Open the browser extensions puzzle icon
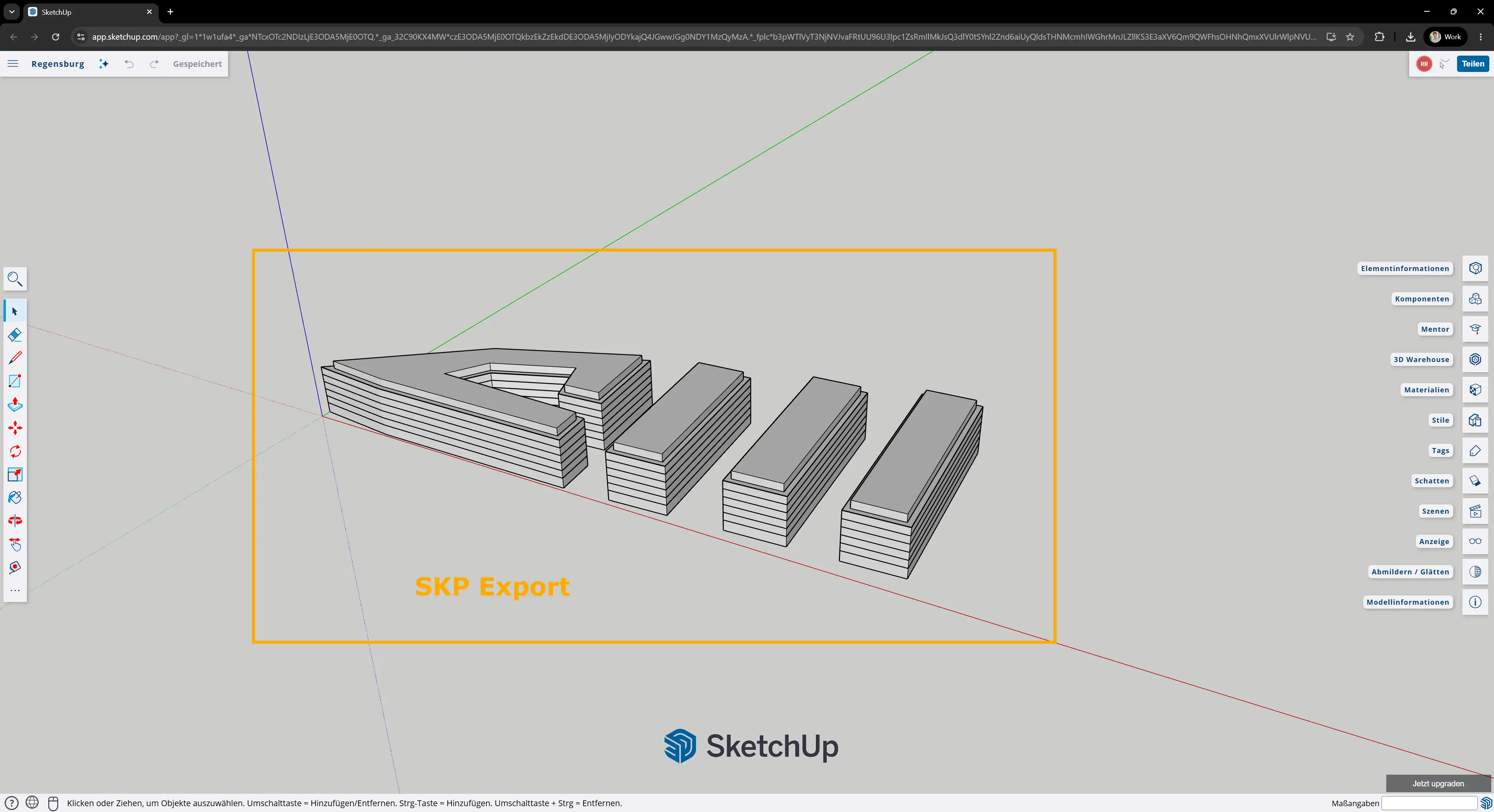The image size is (1494, 812). [x=1379, y=37]
